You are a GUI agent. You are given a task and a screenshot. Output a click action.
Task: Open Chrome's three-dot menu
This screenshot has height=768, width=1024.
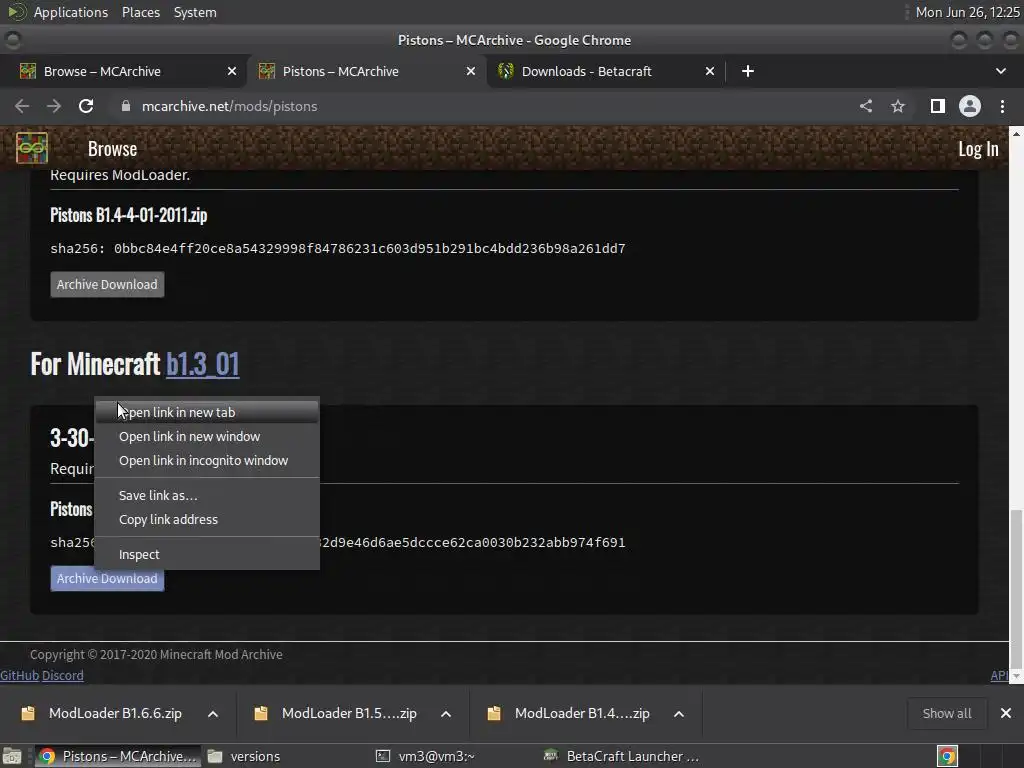pyautogui.click(x=1002, y=106)
